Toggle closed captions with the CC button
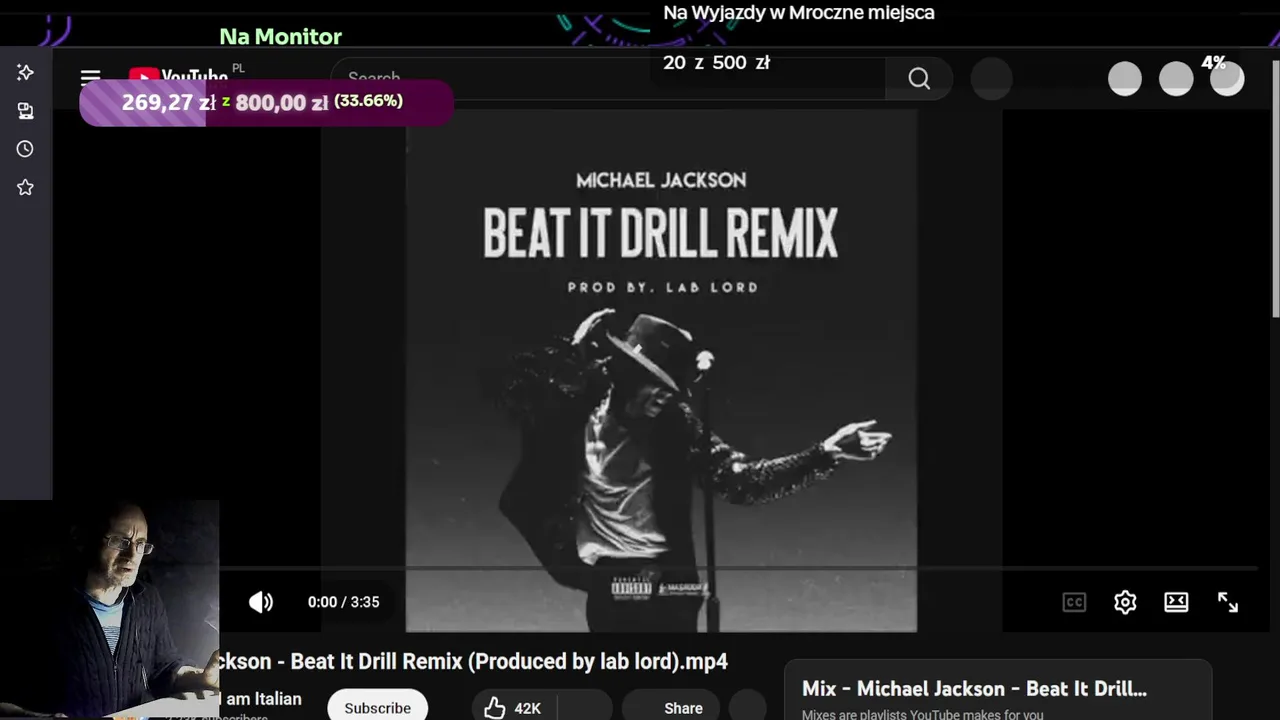Image resolution: width=1280 pixels, height=720 pixels. (1074, 602)
